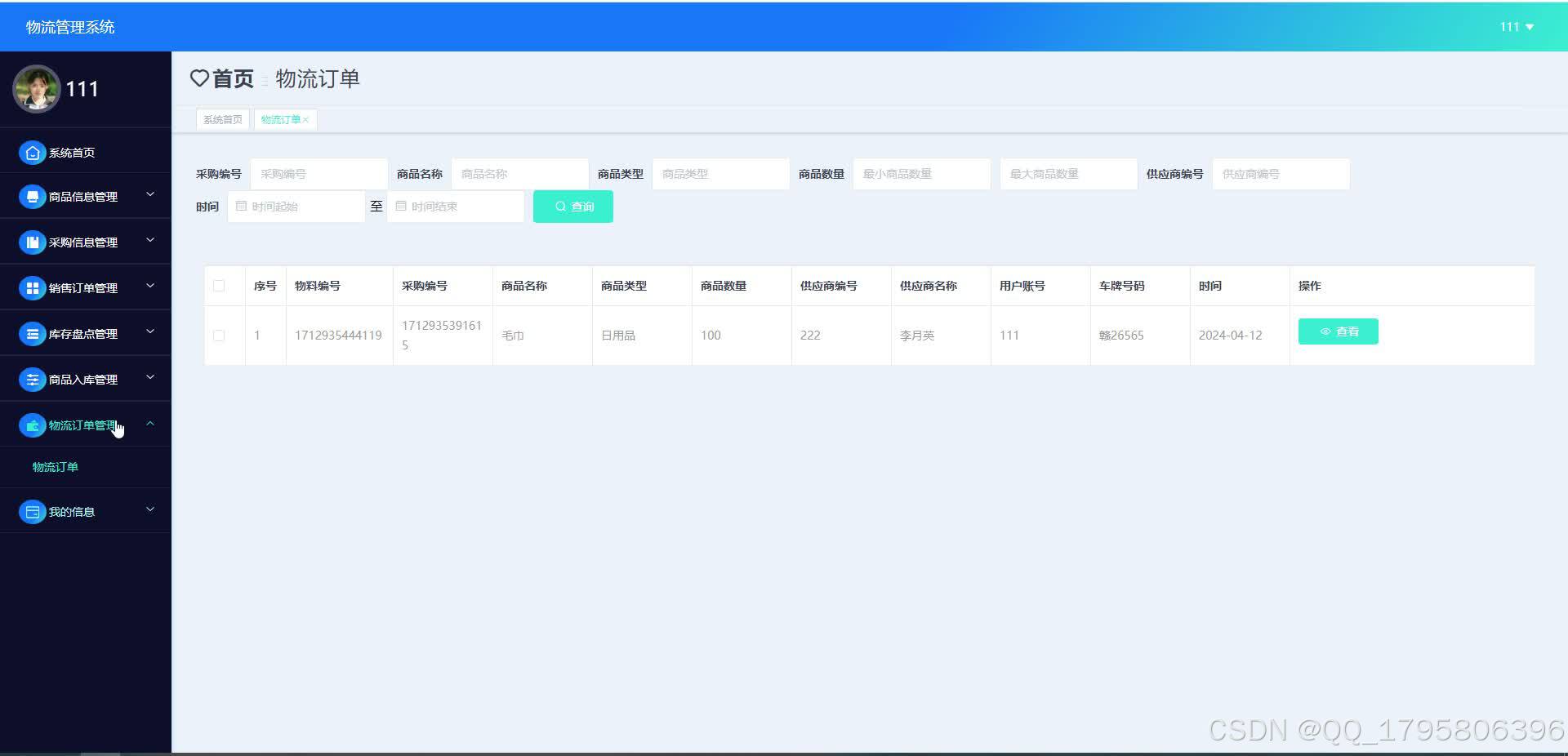Image resolution: width=1568 pixels, height=756 pixels.
Task: Focus the 商品名称 search field
Action: (520, 174)
